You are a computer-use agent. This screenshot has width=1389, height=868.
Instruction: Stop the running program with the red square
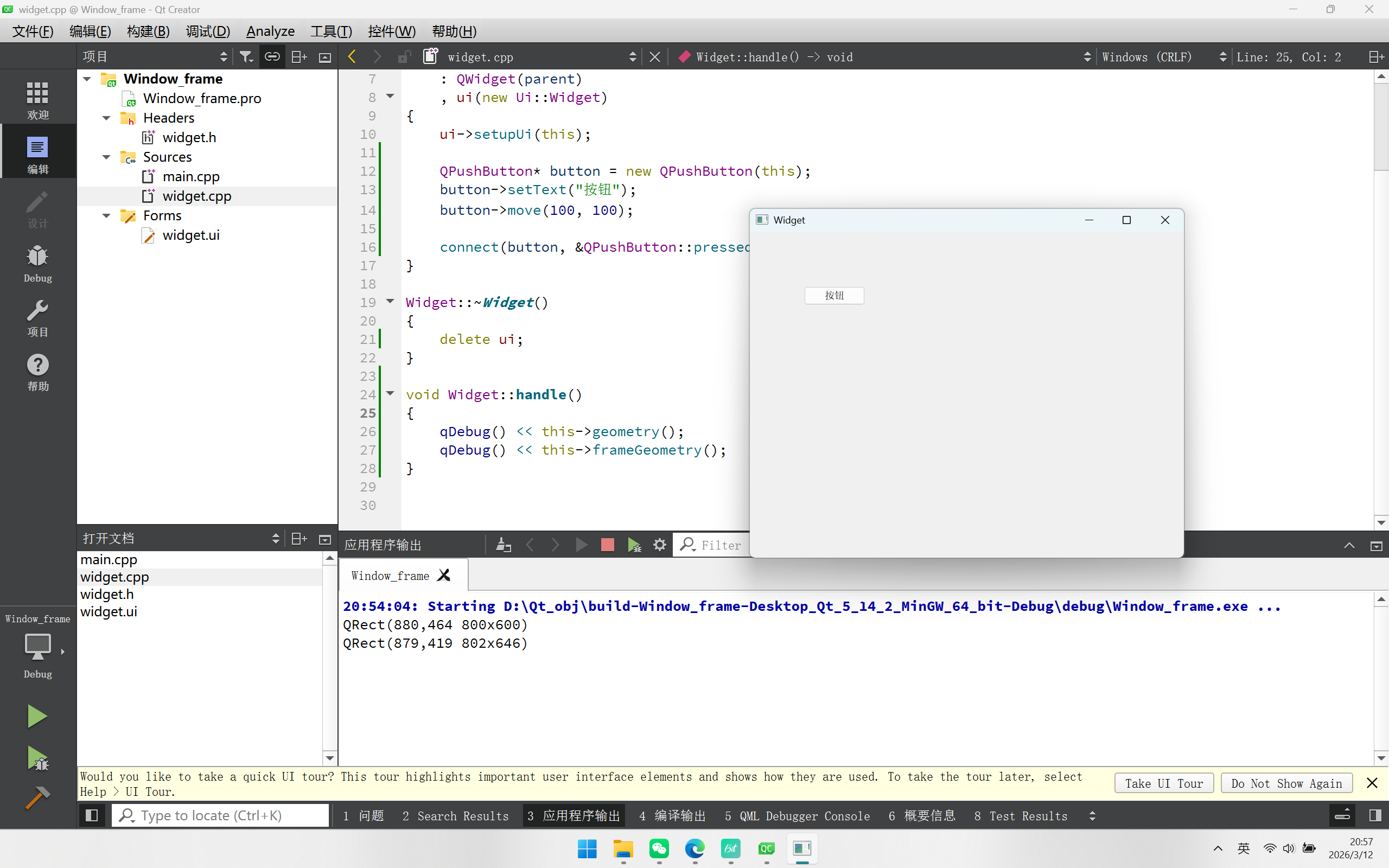tap(607, 545)
